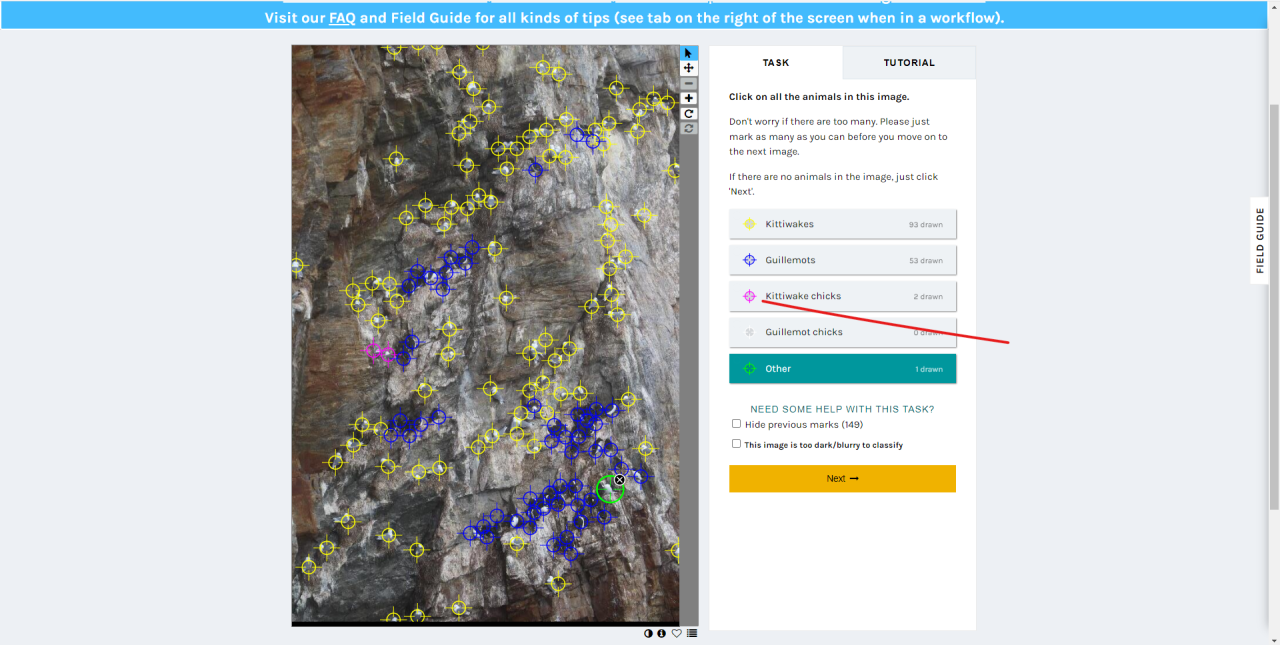Click the blue Guillemots crosshair icon
This screenshot has height=645, width=1280.
[x=749, y=260]
